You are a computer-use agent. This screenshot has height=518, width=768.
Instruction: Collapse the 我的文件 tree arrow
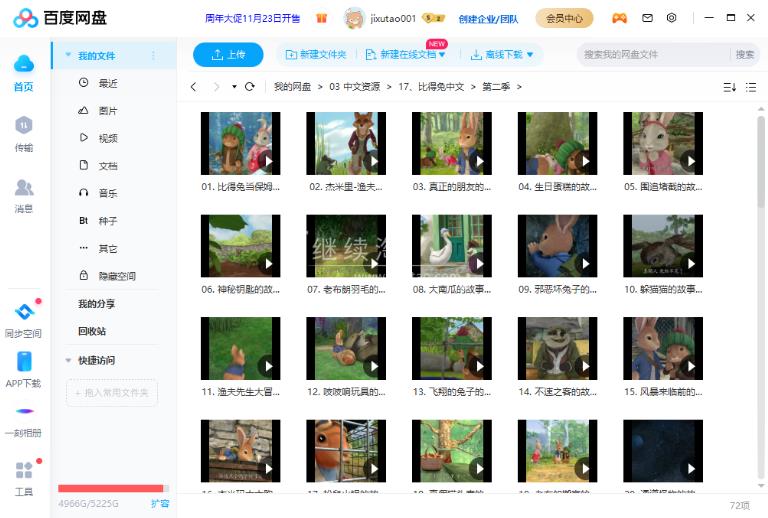click(x=68, y=55)
